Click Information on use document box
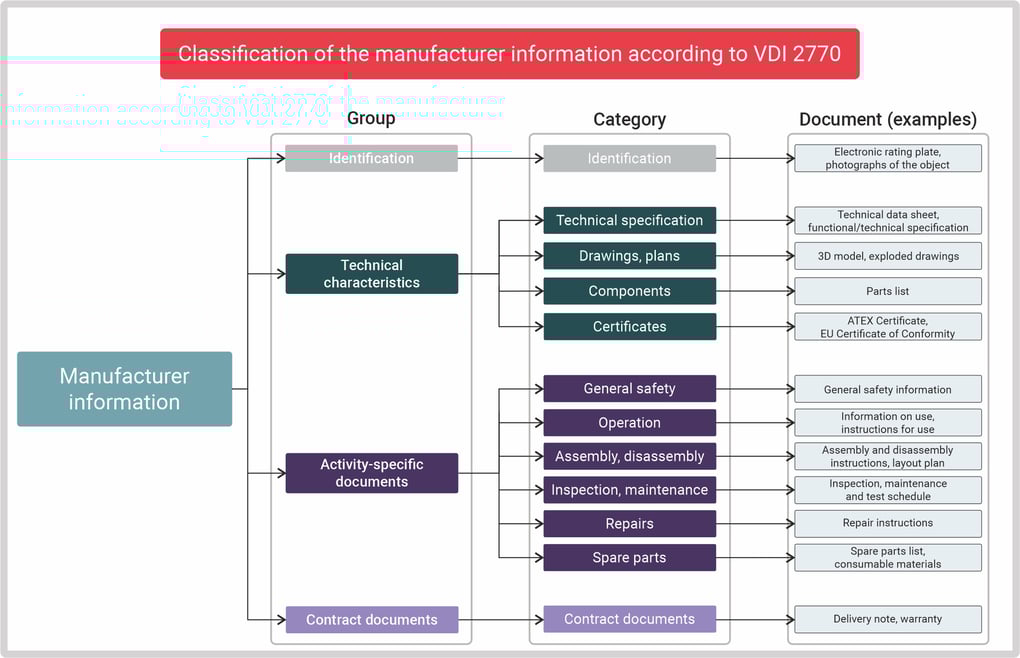Screen dimensions: 1020x658 (888, 423)
